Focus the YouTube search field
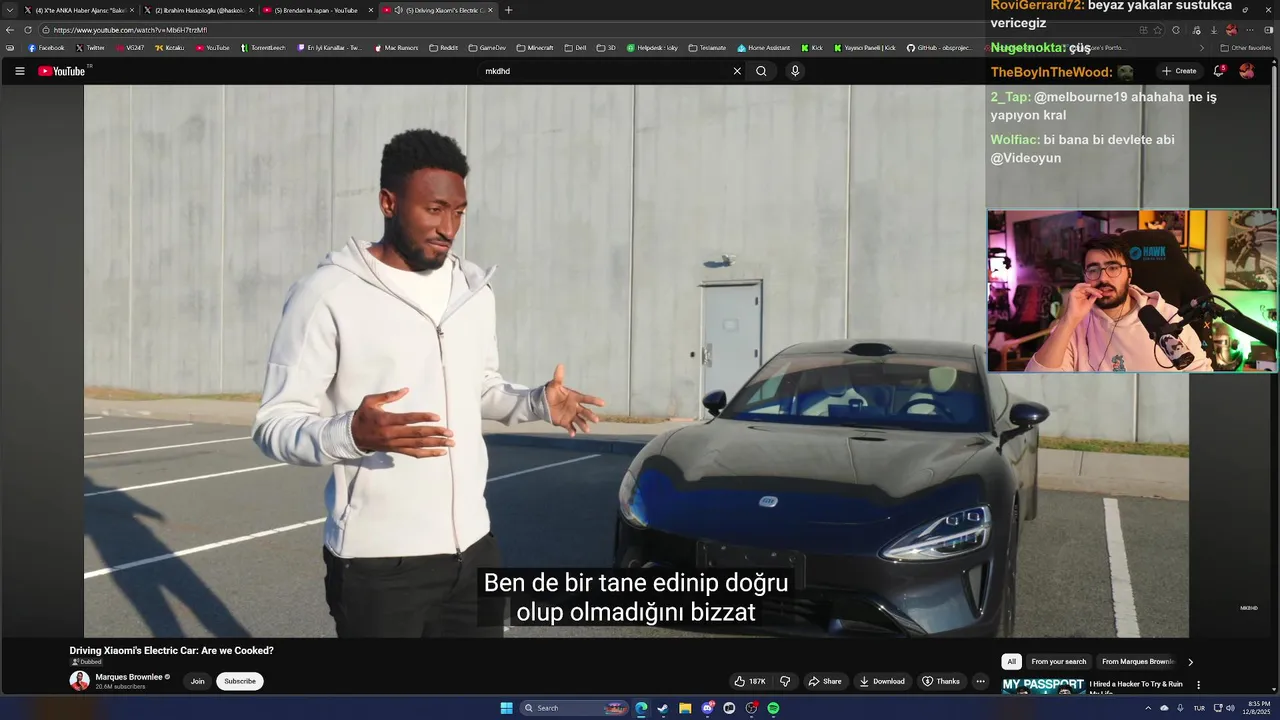This screenshot has width=1280, height=720. coord(603,71)
